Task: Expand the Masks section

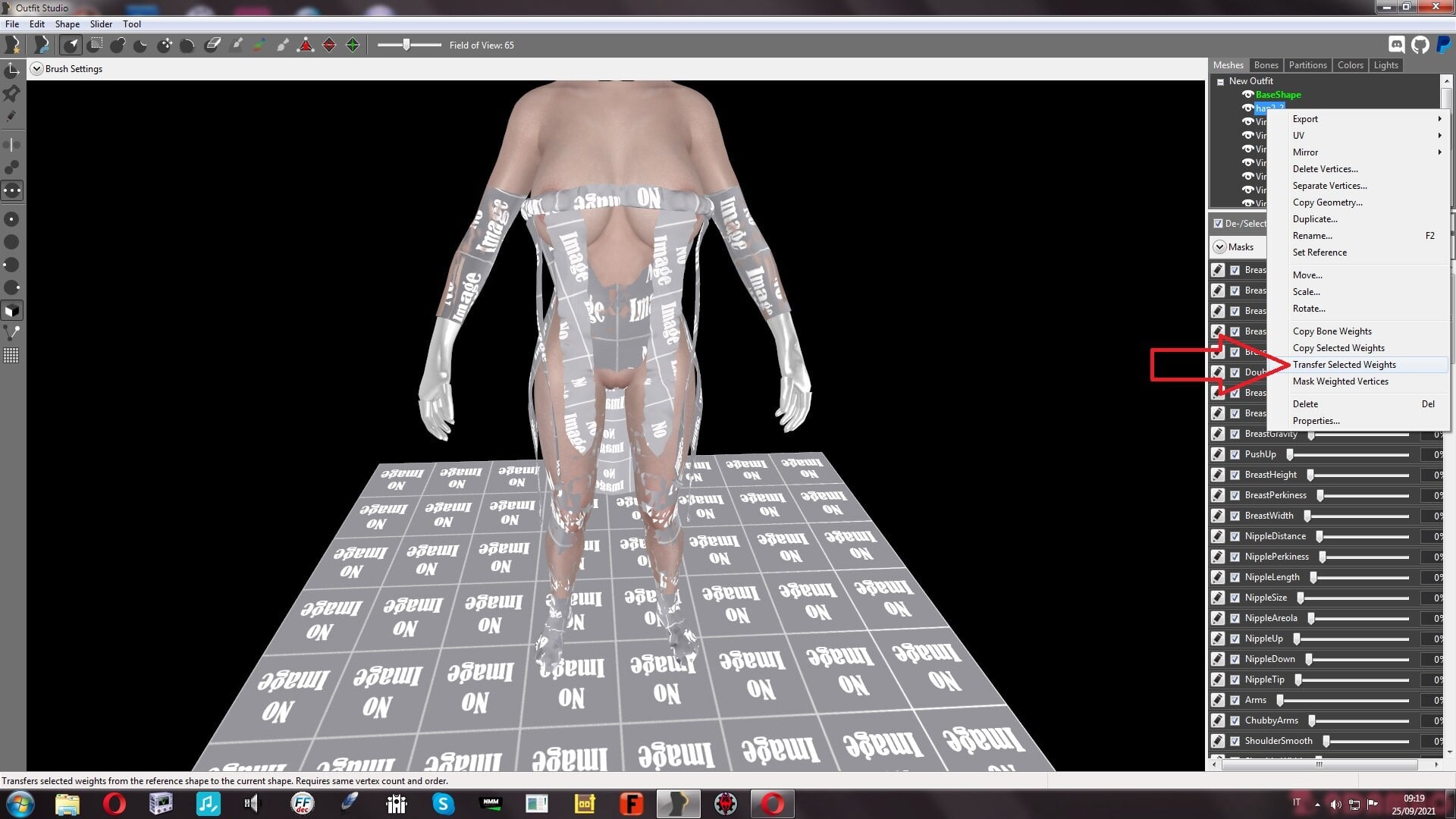Action: [x=1219, y=247]
